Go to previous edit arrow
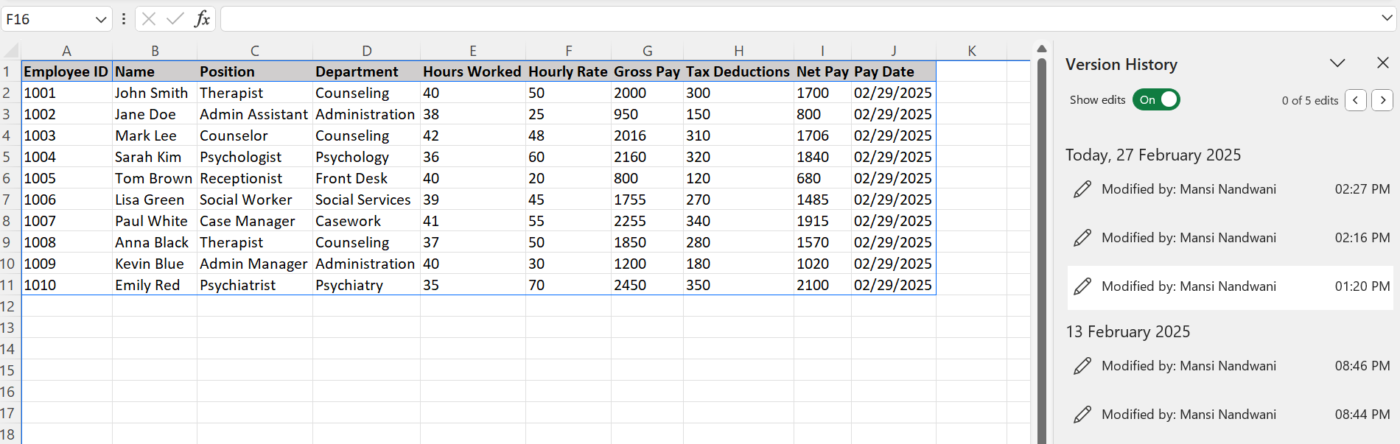Viewport: 1400px width, 444px height. pyautogui.click(x=1356, y=100)
